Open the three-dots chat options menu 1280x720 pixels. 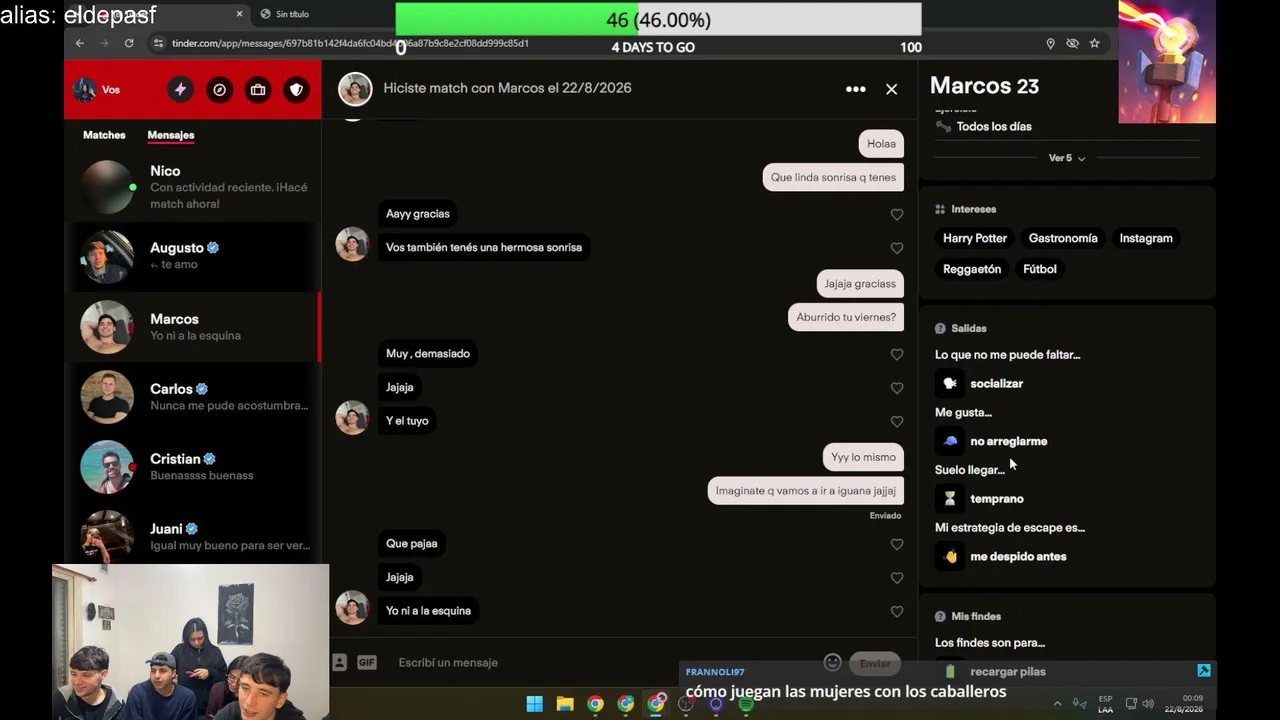[x=856, y=89]
